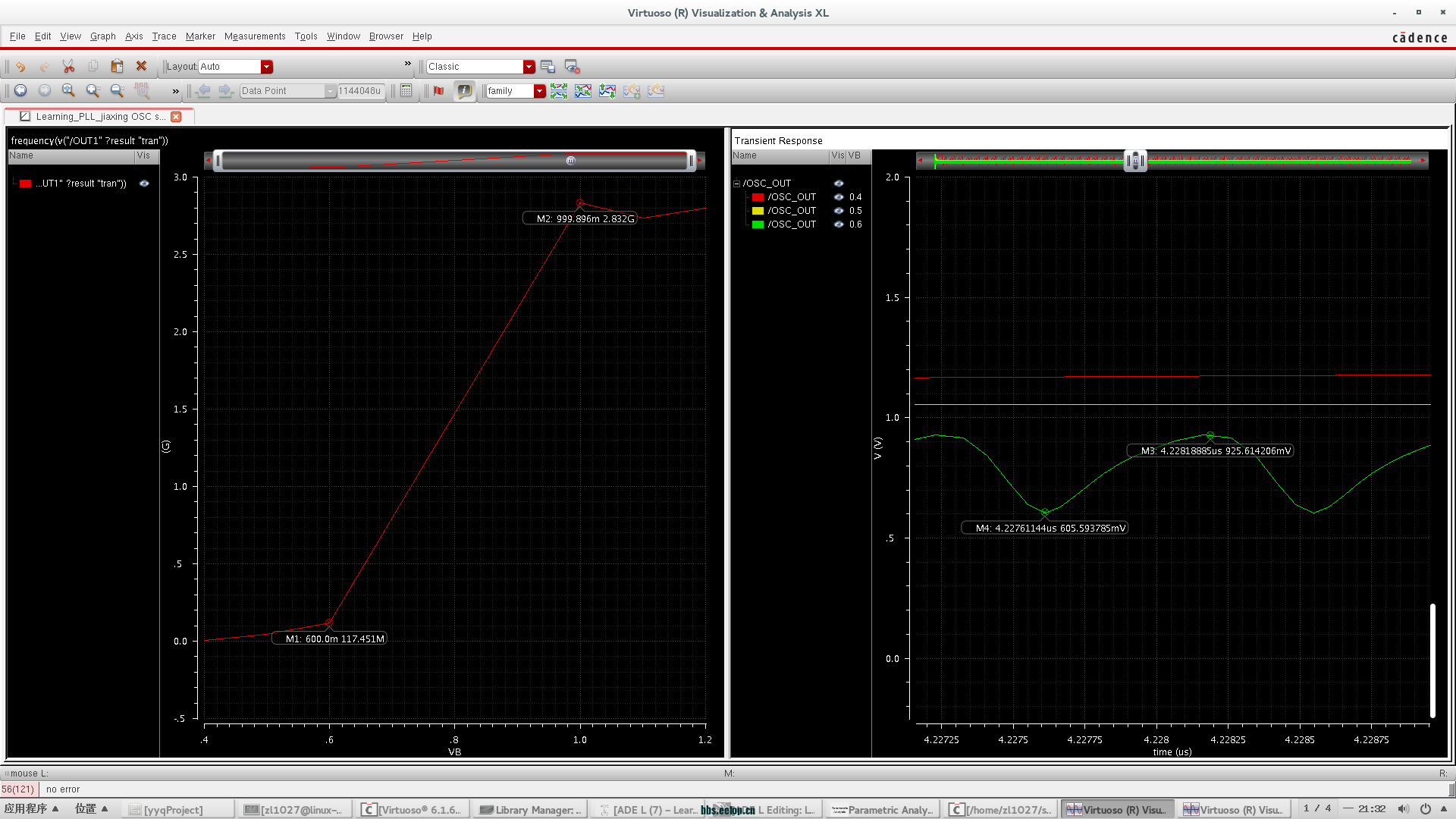Click the Zoom in magnifier icon
This screenshot has height=819, width=1456.
click(x=93, y=91)
